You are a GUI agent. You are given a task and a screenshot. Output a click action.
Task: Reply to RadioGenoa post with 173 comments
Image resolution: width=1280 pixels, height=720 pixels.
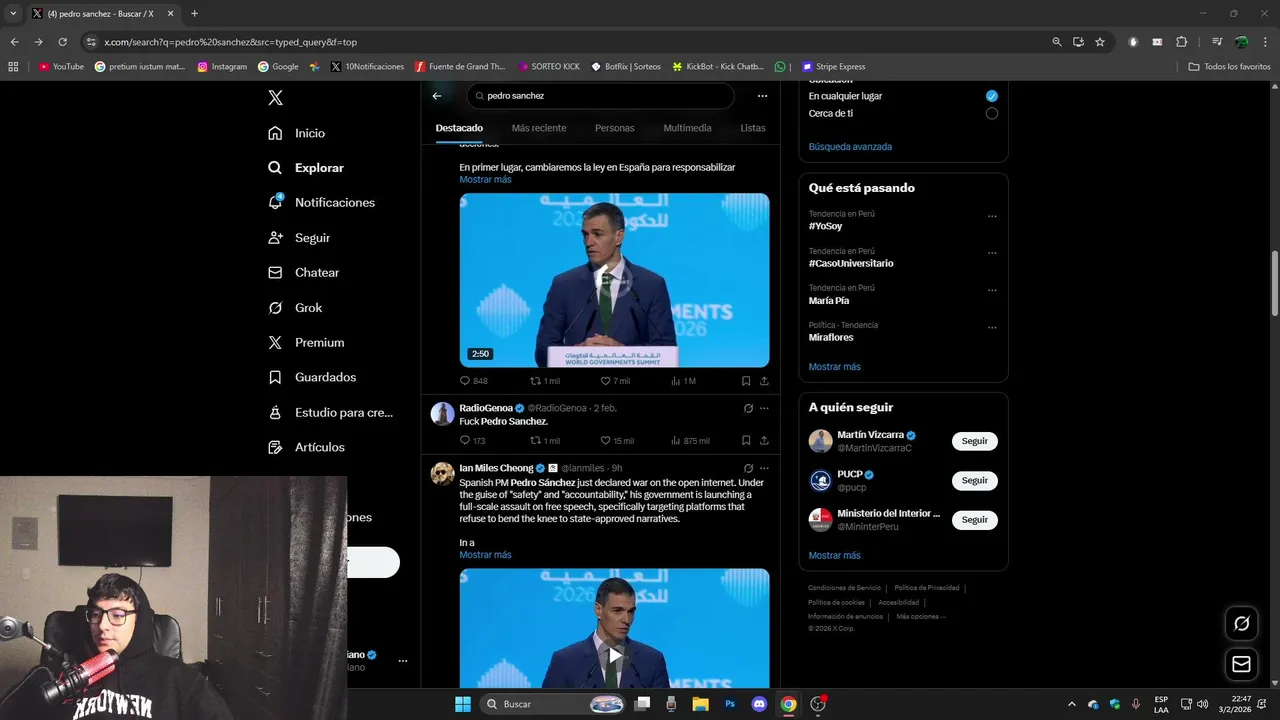472,440
